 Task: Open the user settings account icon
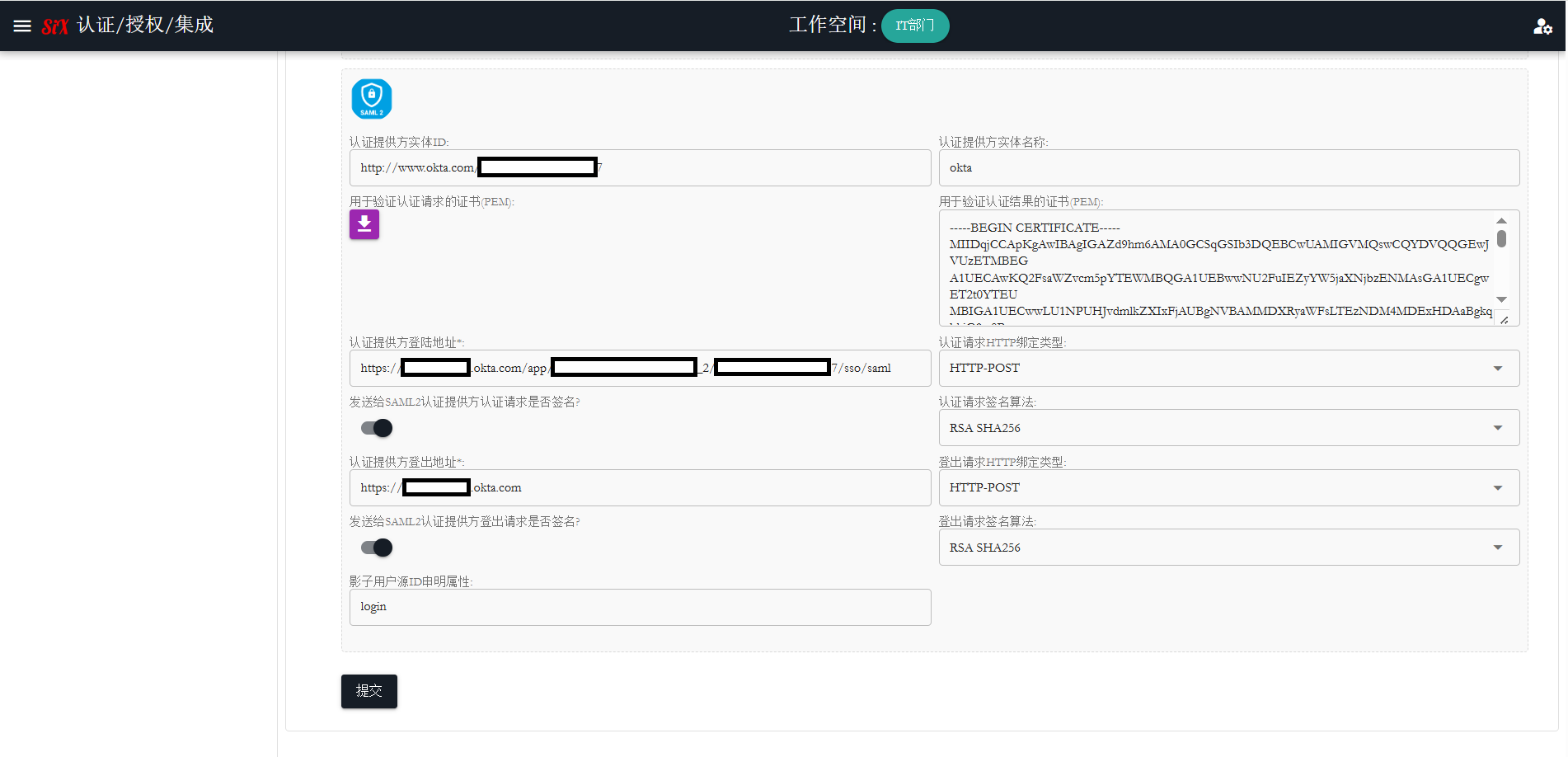[x=1542, y=26]
